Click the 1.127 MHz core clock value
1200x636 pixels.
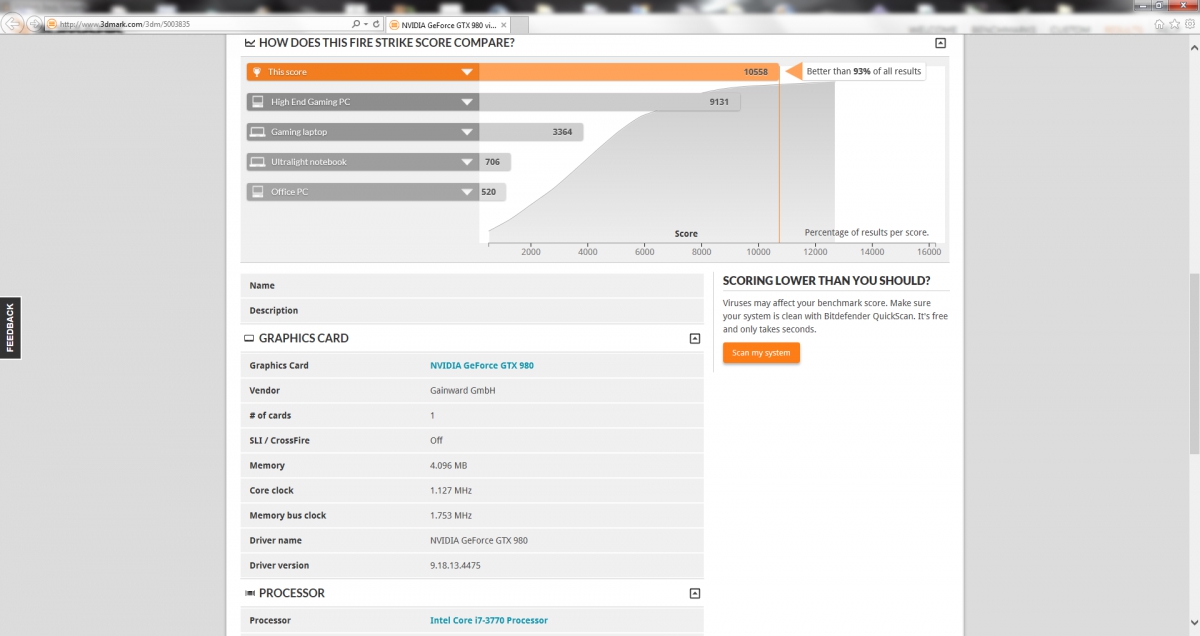coord(451,491)
